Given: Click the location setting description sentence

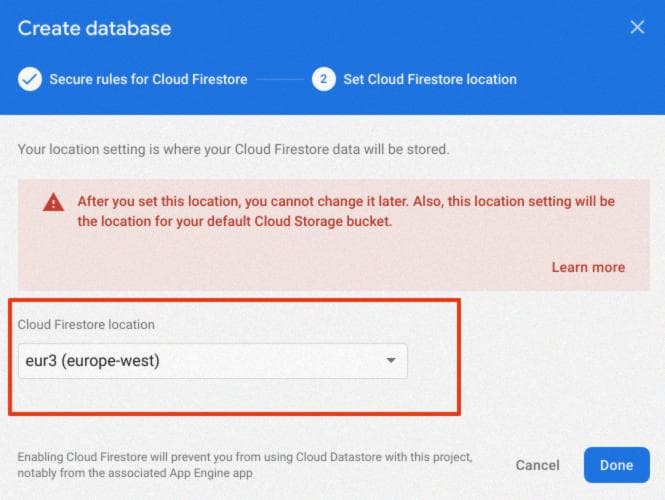Looking at the screenshot, I should [x=233, y=149].
